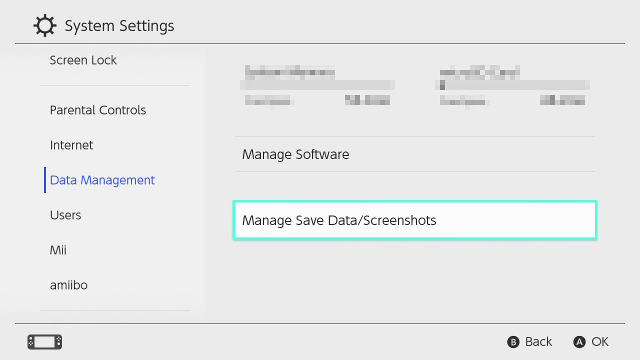The height and width of the screenshot is (360, 640).
Task: Select Data Management in sidebar
Action: coord(102,180)
